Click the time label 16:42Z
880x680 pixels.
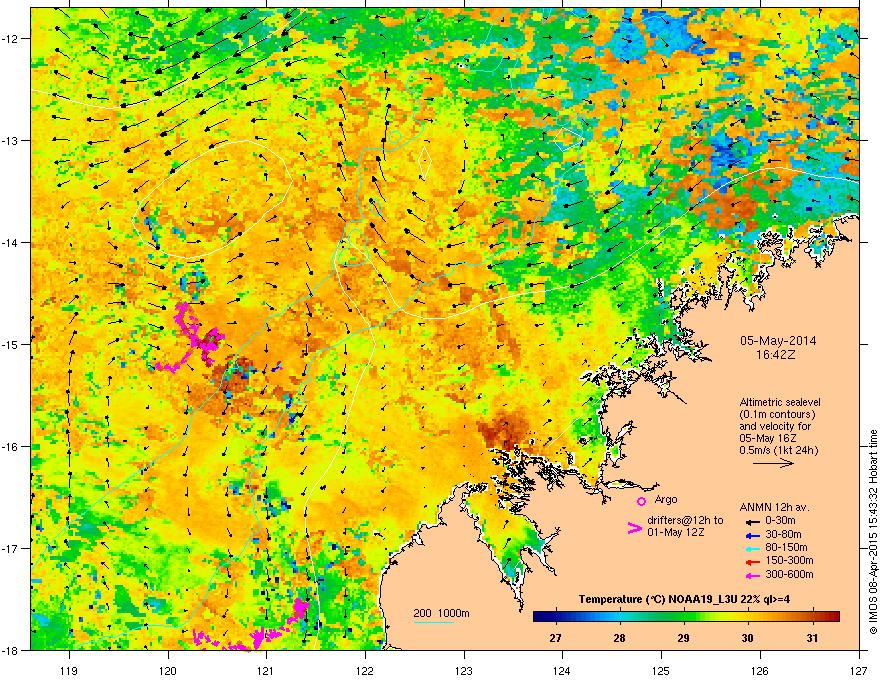pyautogui.click(x=776, y=355)
